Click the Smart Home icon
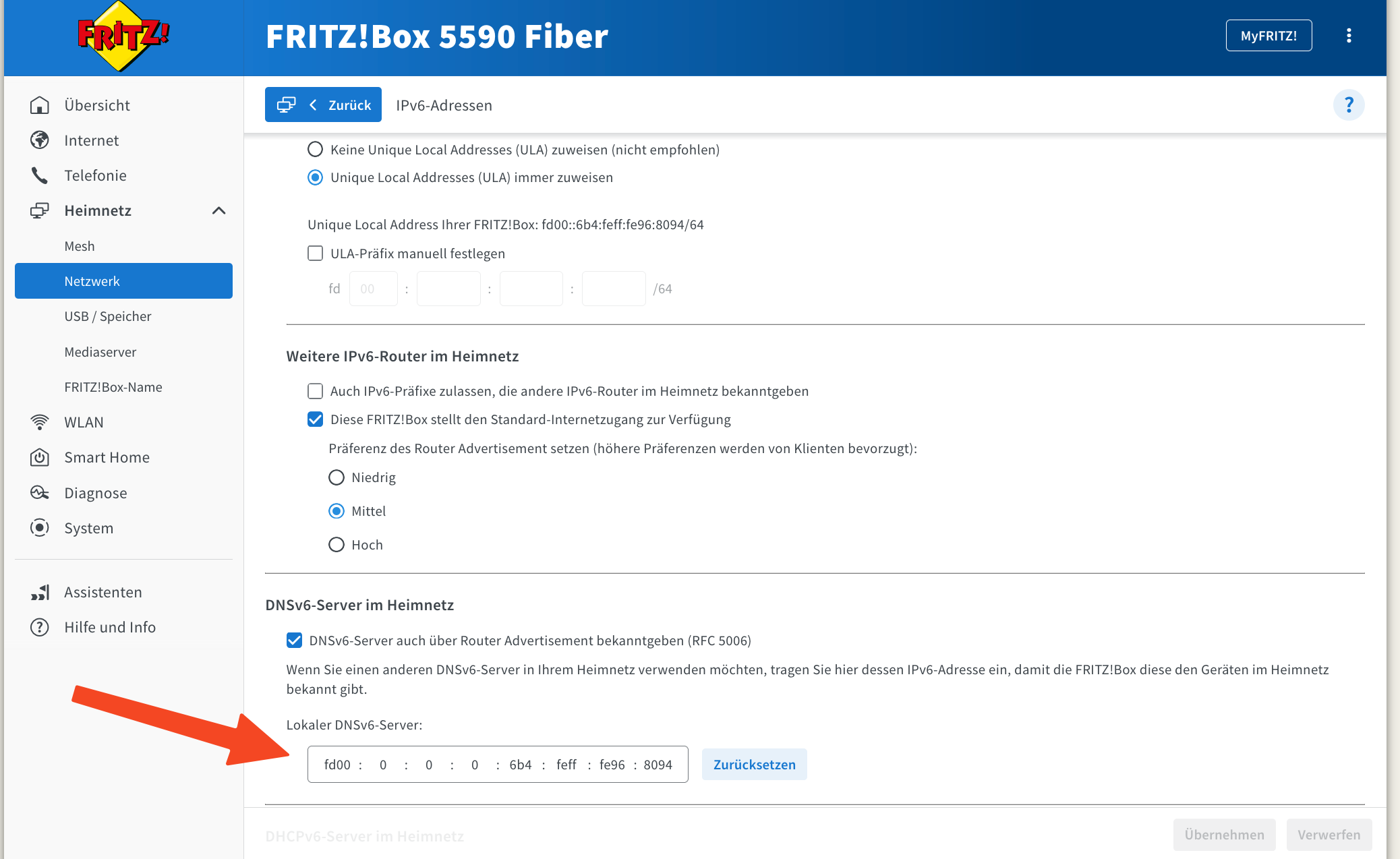Viewport: 1400px width, 859px height. 40,457
